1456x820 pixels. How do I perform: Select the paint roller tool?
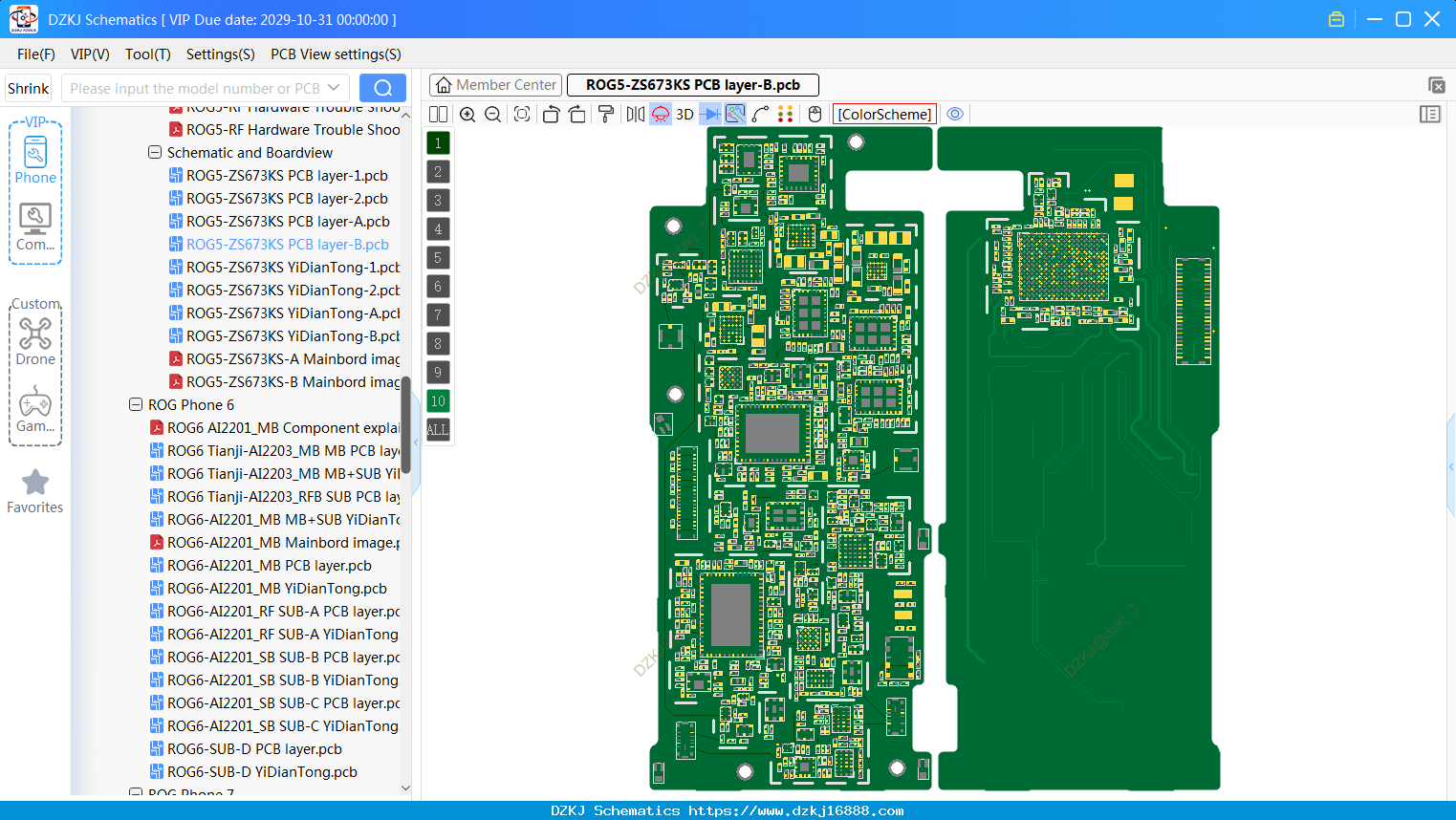coord(606,115)
